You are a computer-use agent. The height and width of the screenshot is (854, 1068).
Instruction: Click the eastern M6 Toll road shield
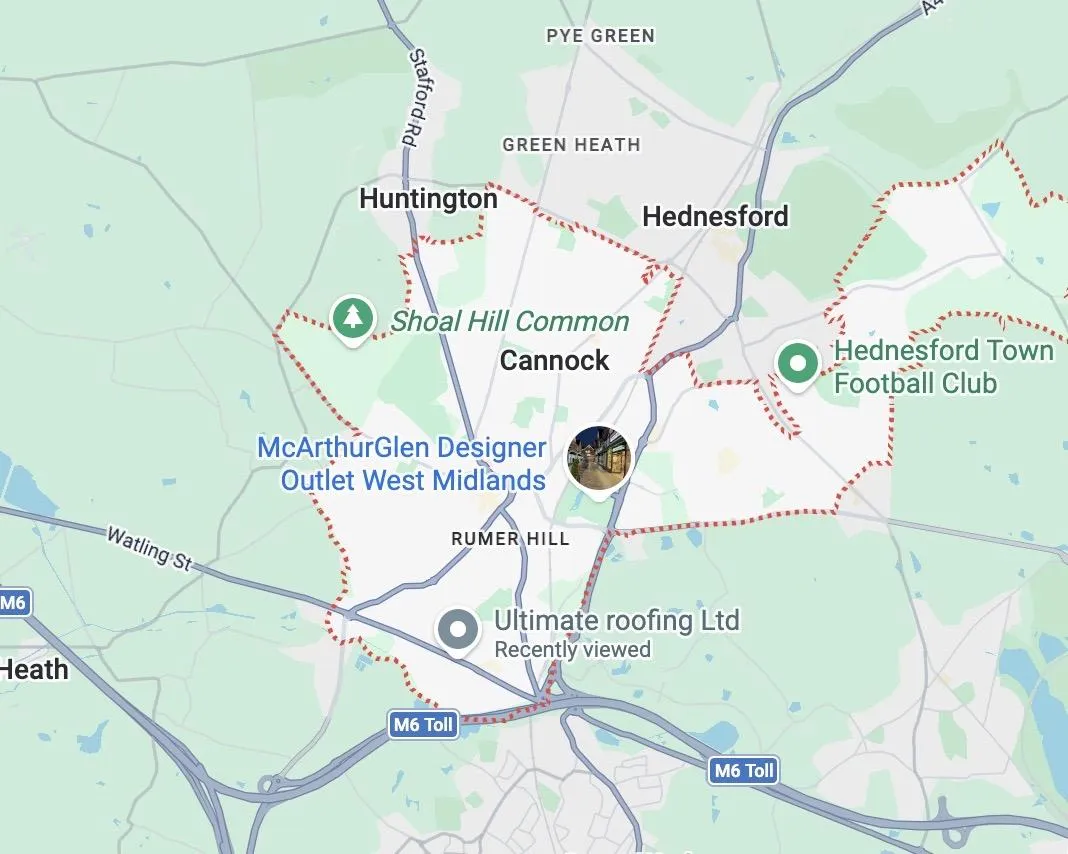click(x=743, y=770)
